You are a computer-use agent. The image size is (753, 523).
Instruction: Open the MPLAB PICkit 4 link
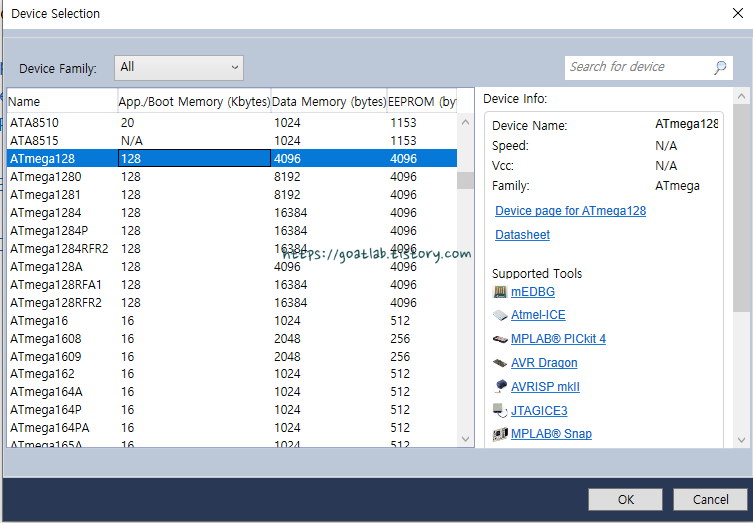pos(558,339)
